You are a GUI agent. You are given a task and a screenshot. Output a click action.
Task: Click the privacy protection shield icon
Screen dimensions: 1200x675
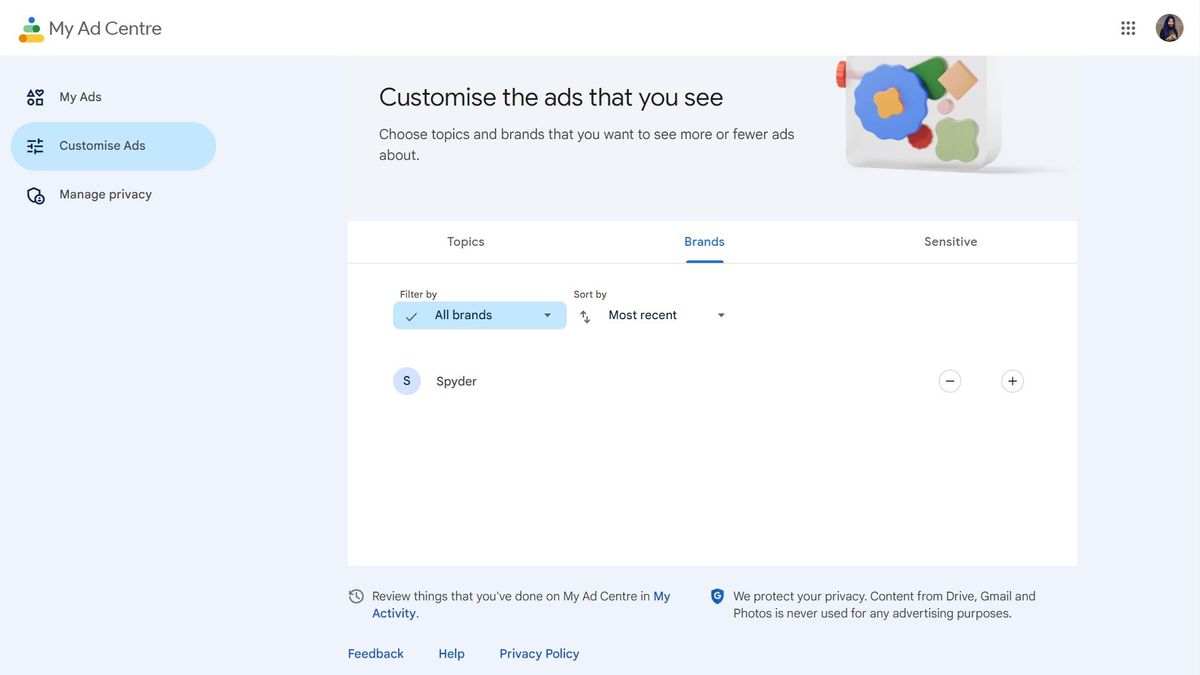pos(715,594)
